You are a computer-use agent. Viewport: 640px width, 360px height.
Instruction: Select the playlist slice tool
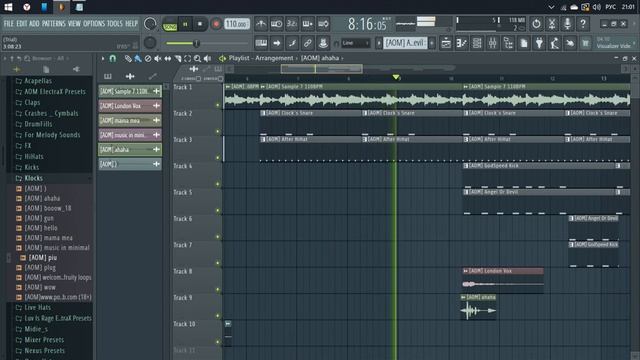(x=178, y=59)
